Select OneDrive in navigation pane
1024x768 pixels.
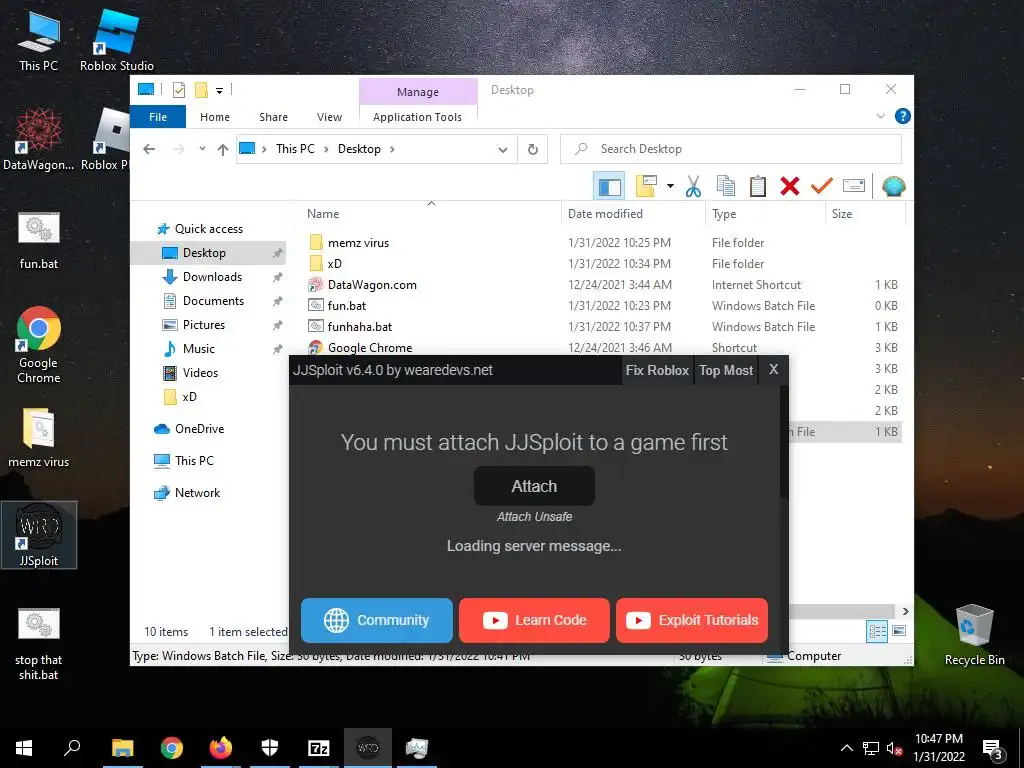[199, 429]
